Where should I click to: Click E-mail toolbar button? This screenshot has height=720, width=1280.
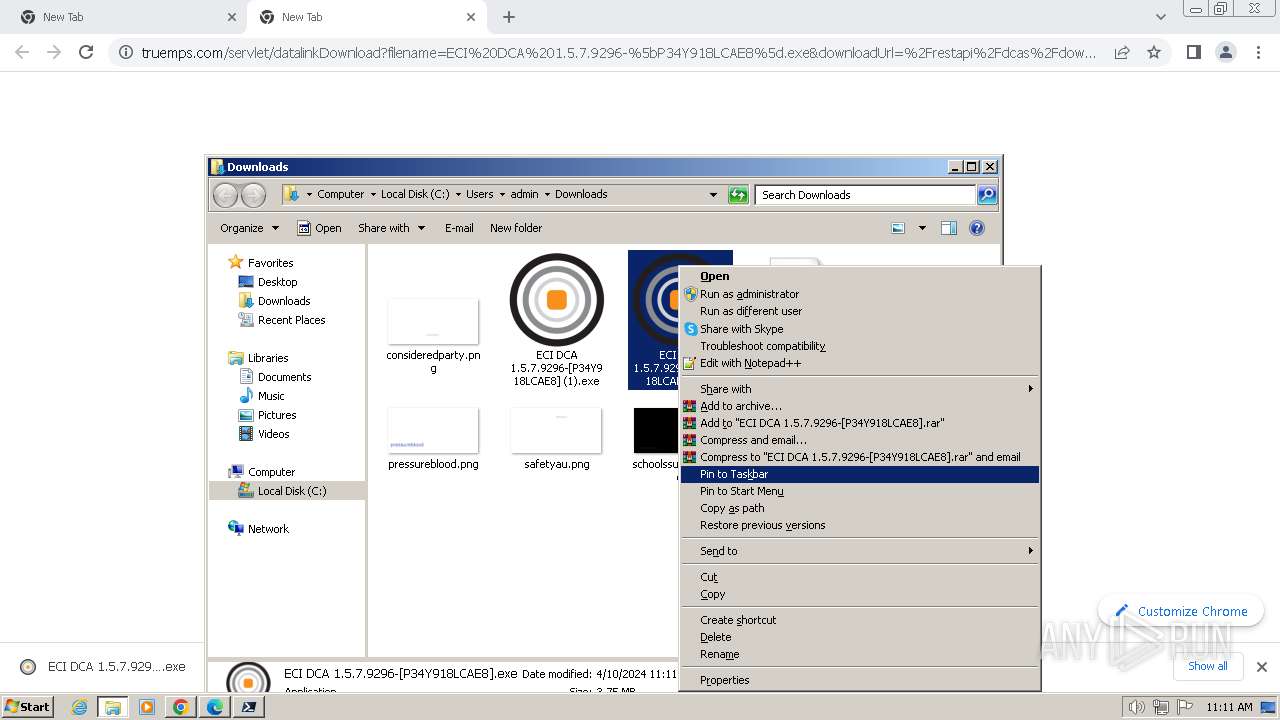(x=459, y=228)
